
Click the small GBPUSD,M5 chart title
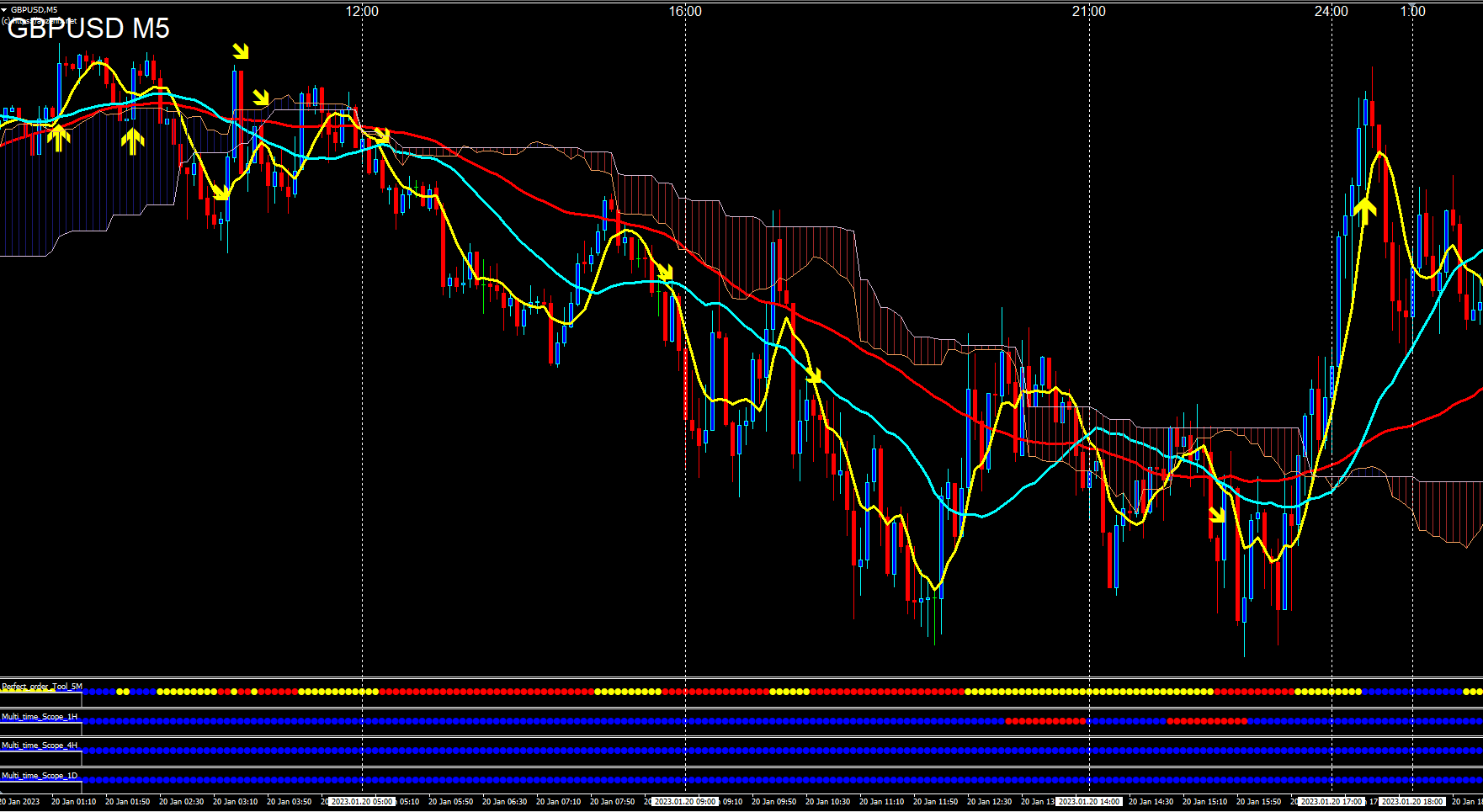pyautogui.click(x=34, y=9)
